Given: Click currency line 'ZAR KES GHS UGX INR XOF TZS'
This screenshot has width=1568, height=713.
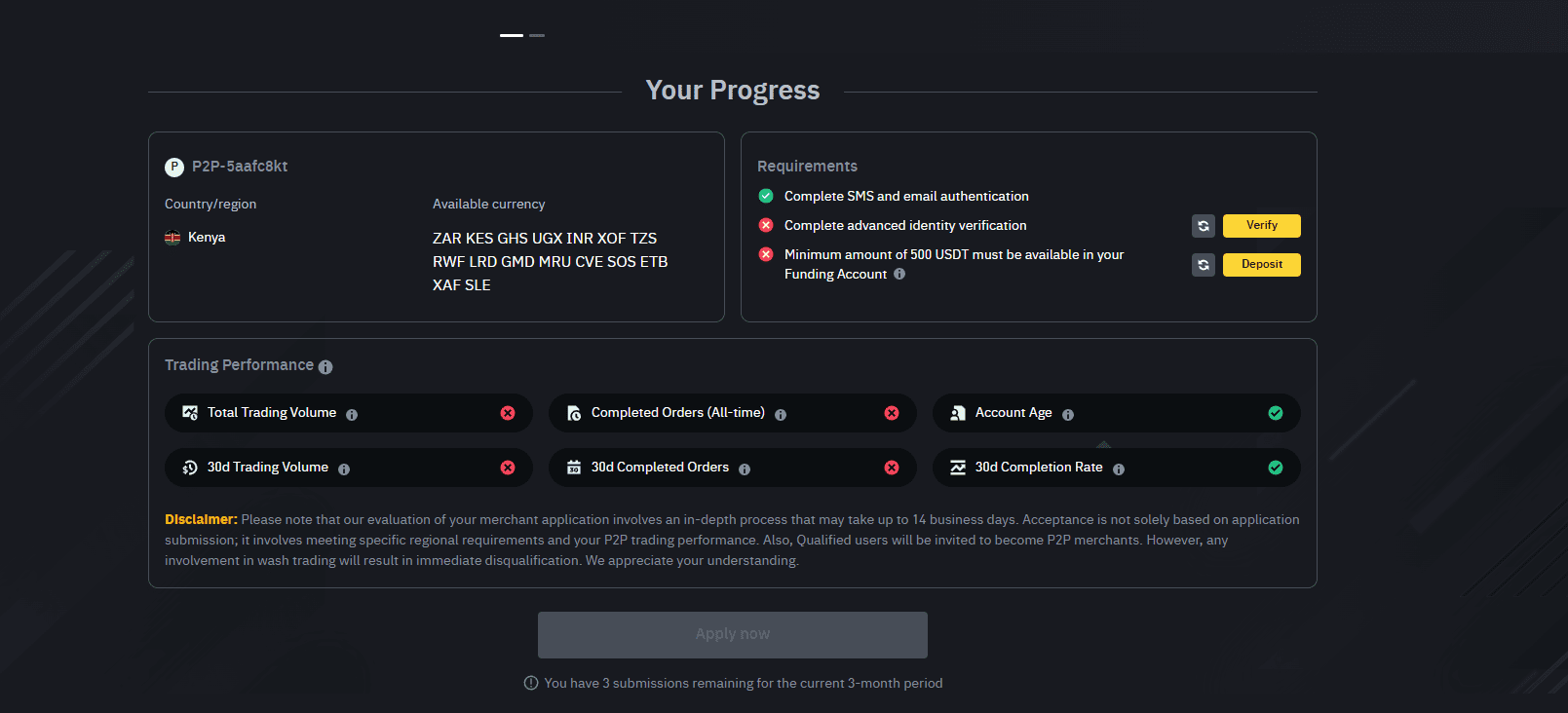Looking at the screenshot, I should 545,239.
